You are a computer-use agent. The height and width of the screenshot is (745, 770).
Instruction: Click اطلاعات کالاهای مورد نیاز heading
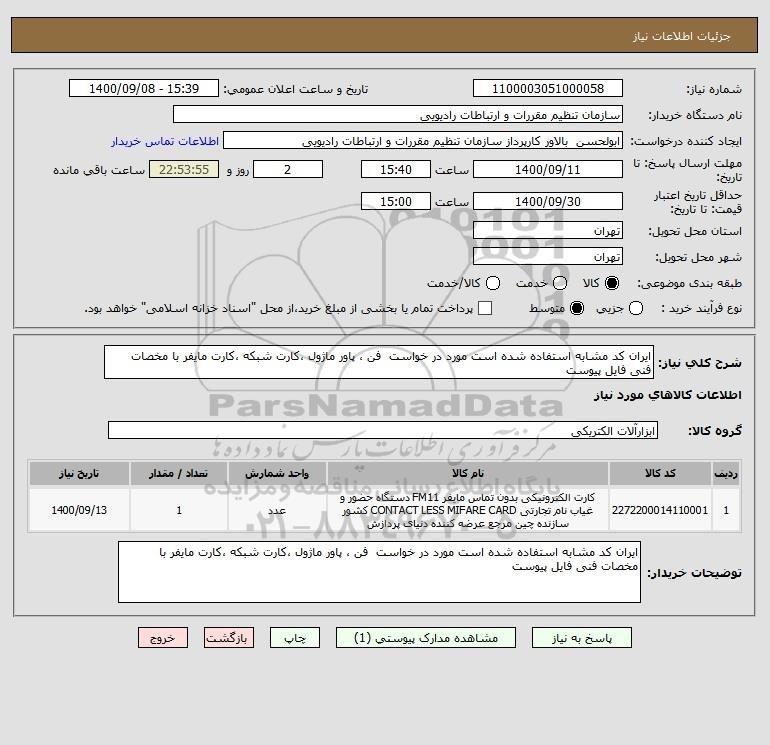tap(668, 395)
